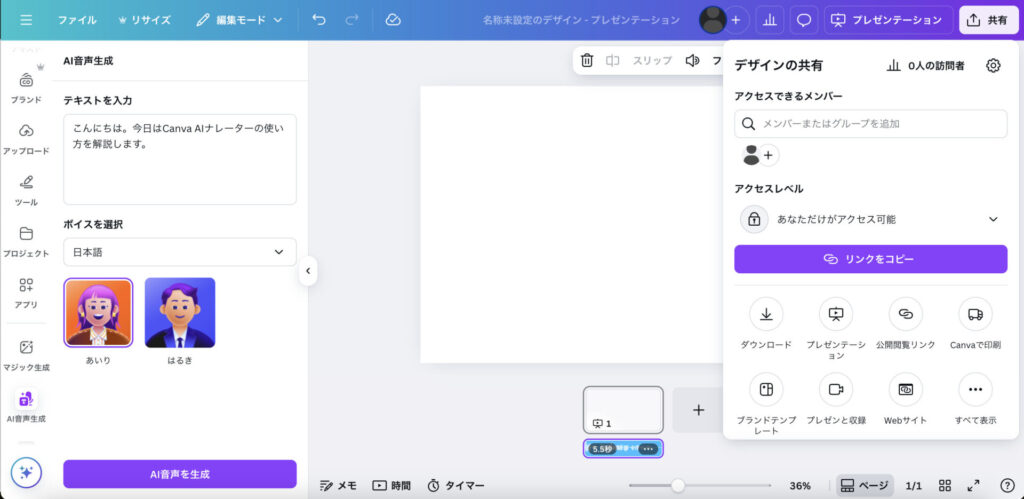The image size is (1024, 499).
Task: Click the AI音声を生成 button
Action: click(180, 474)
